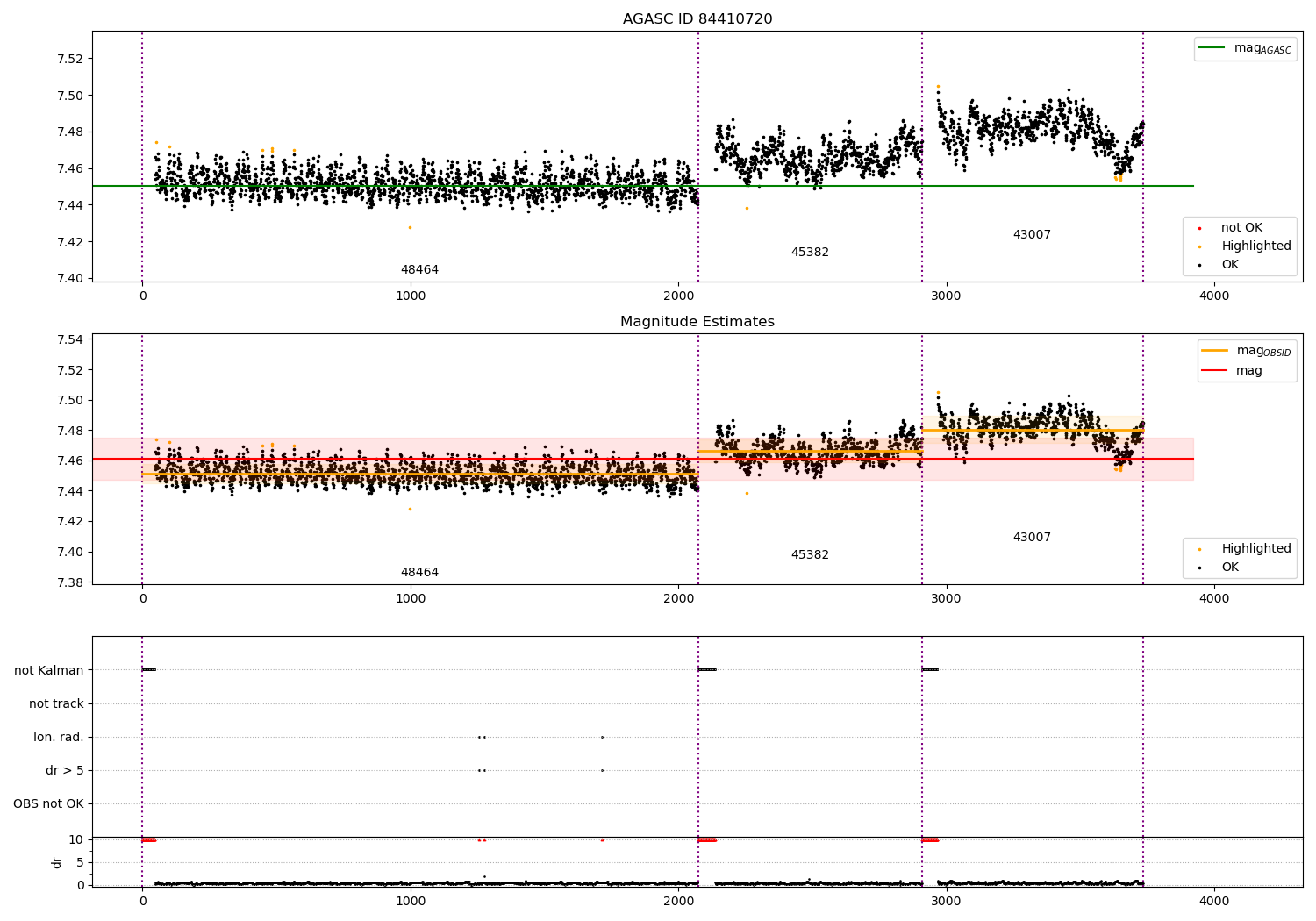Click the 'Magnitude Estimates' title
Image resolution: width=1316 pixels, height=921 pixels.
[x=697, y=322]
